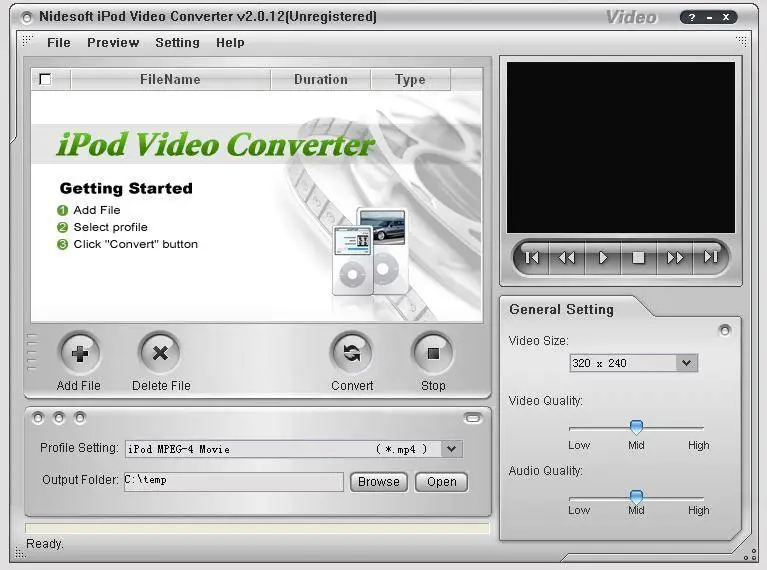Stop the preview playback
This screenshot has width=767, height=570.
point(638,257)
